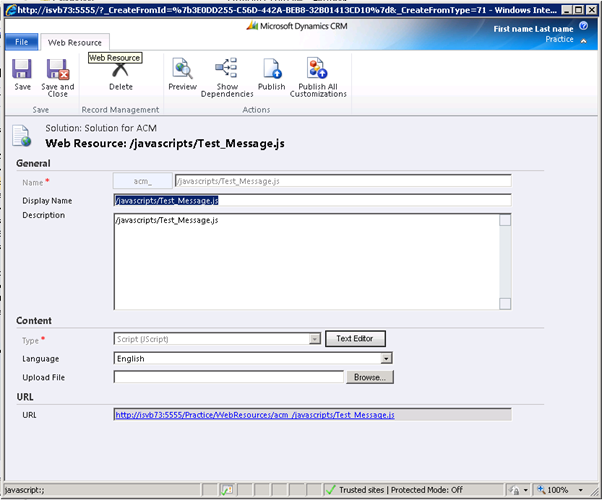Viewport: 602px width, 500px height.
Task: Select the Web Resource tab
Action: click(x=75, y=42)
